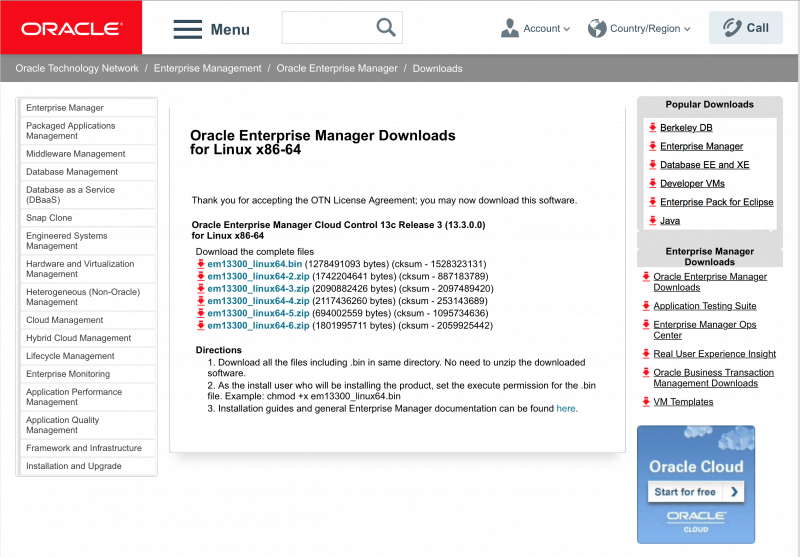This screenshot has height=557, width=800.
Task: Go to Oracle Technology Network breadcrumb
Action: (x=77, y=69)
